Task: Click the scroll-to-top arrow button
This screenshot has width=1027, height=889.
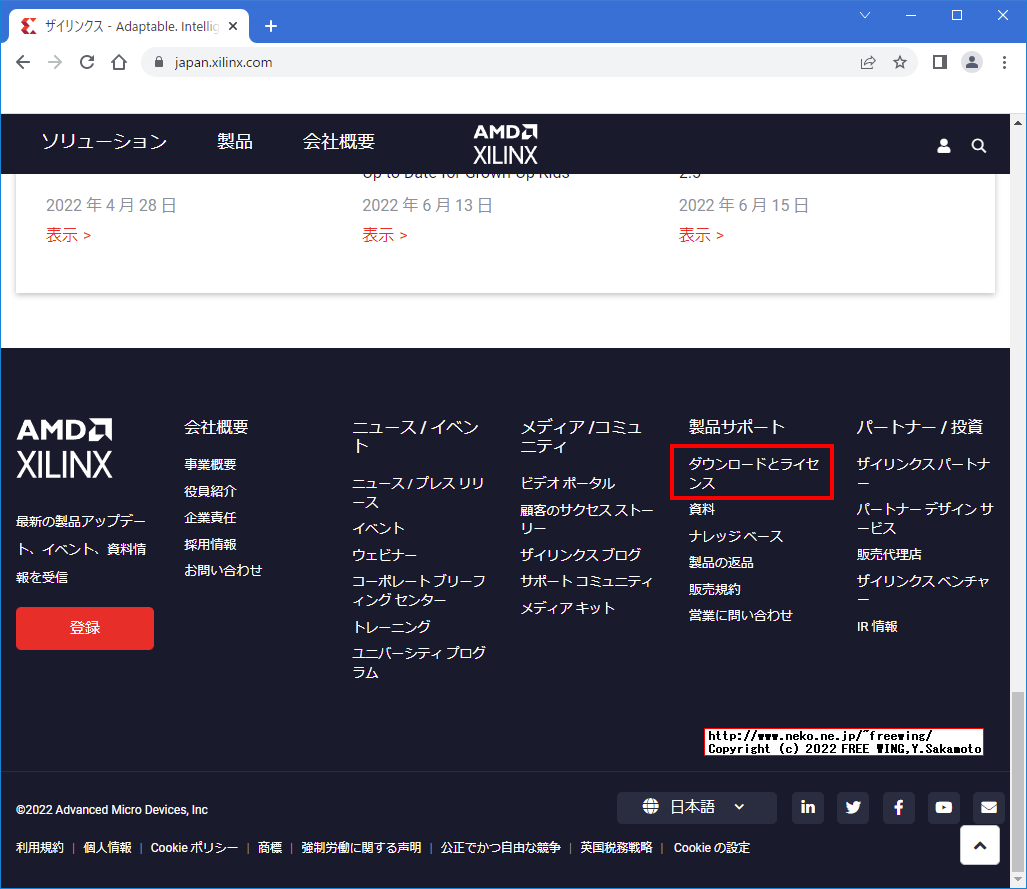Action: 979,844
